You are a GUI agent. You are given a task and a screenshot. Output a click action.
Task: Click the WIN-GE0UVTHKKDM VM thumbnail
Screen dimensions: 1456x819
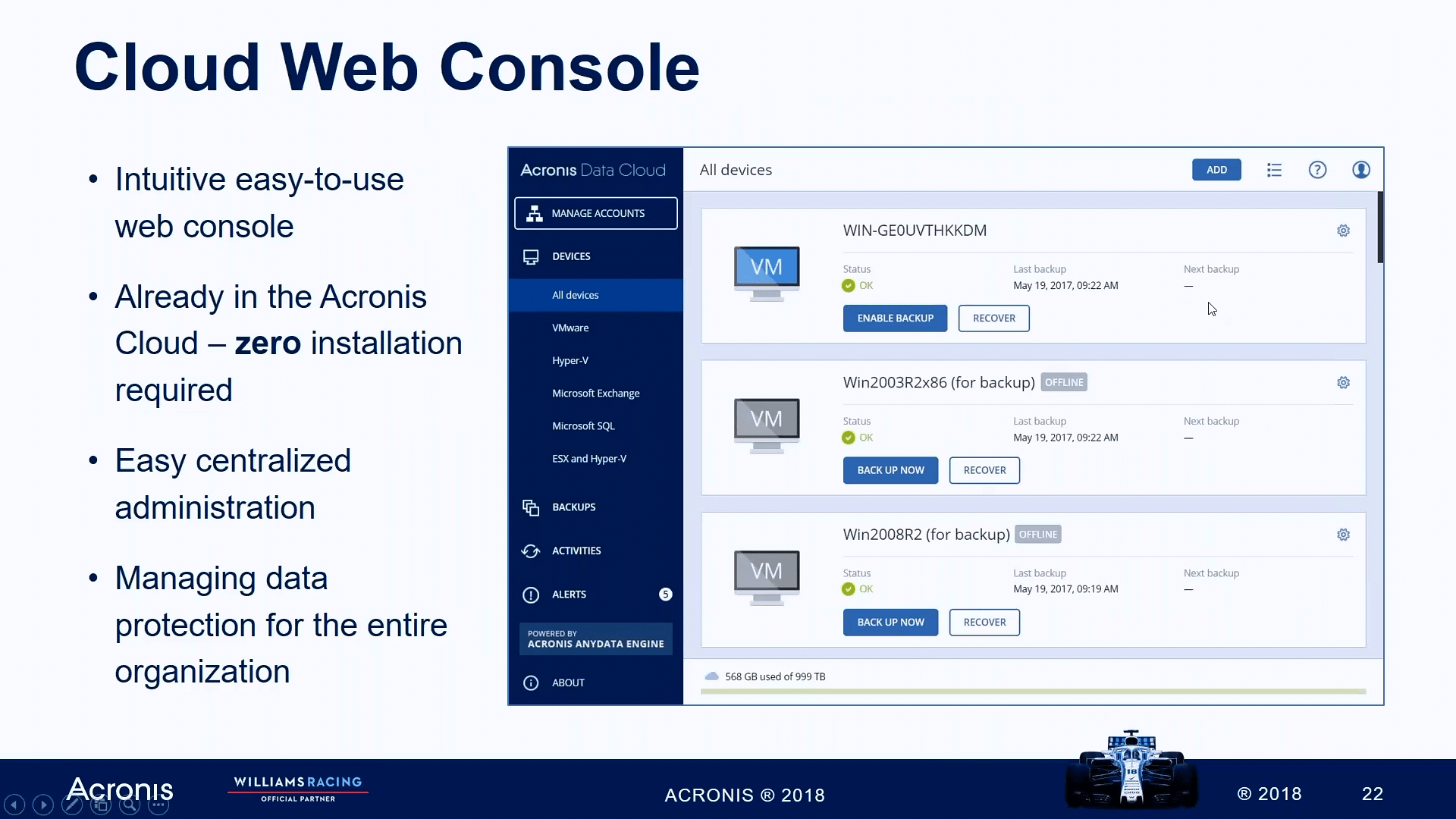[x=767, y=274]
